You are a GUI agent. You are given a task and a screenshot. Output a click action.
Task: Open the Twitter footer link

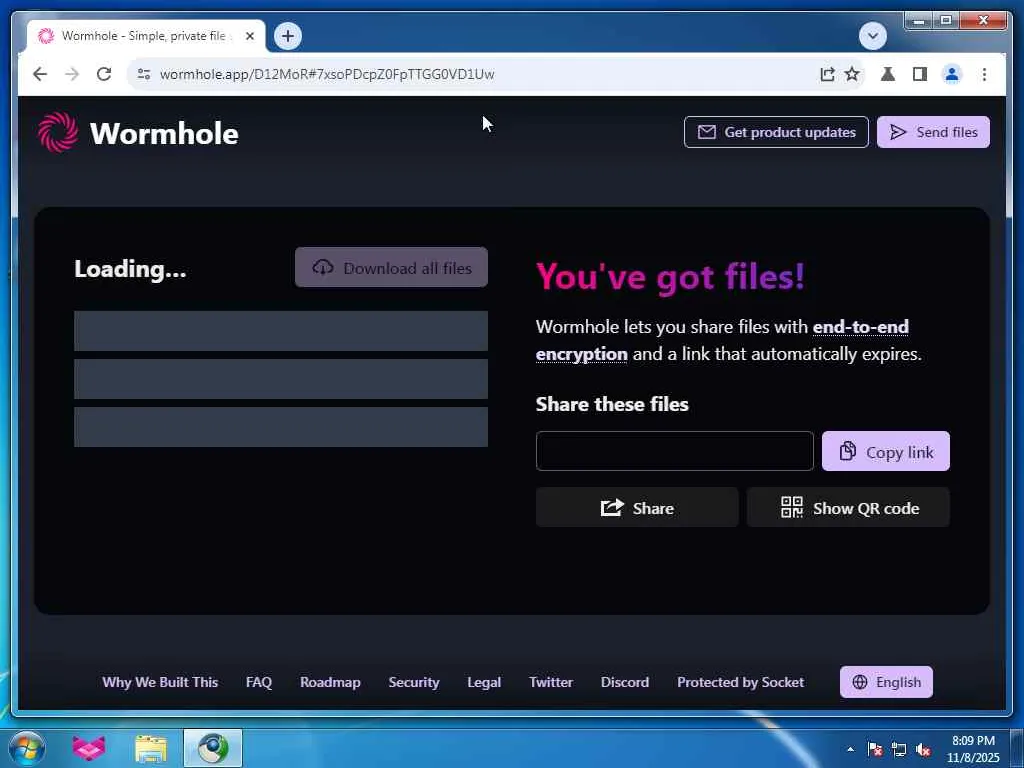[551, 682]
